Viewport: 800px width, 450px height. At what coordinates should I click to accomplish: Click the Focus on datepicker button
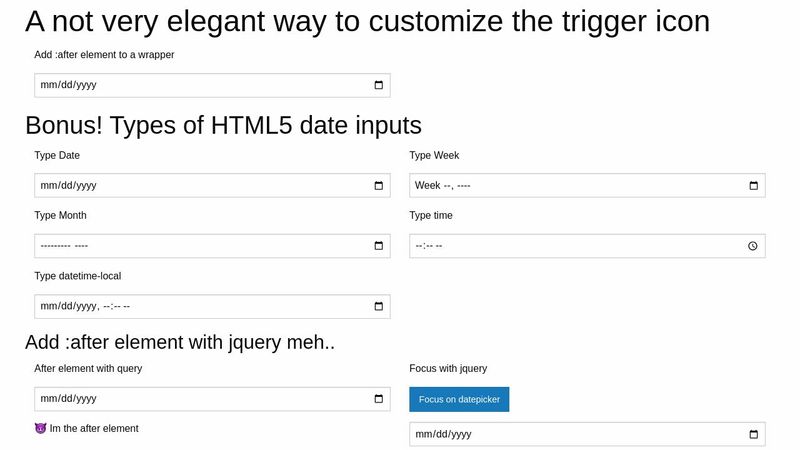pyautogui.click(x=459, y=399)
